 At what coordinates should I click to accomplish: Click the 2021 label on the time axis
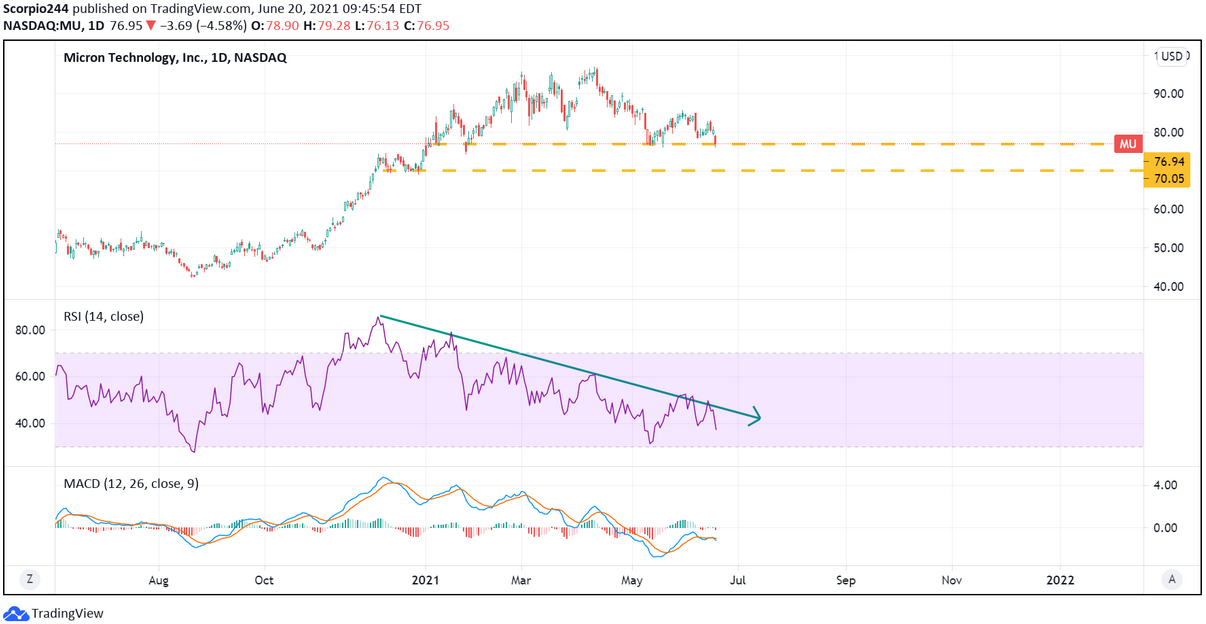coord(426,579)
